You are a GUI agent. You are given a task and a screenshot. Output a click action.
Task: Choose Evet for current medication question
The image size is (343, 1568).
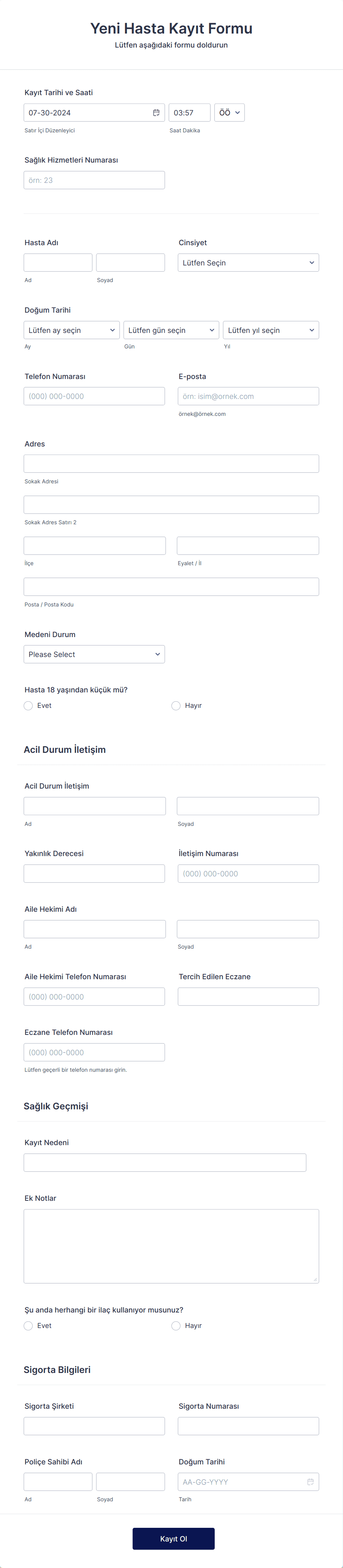[28, 1326]
